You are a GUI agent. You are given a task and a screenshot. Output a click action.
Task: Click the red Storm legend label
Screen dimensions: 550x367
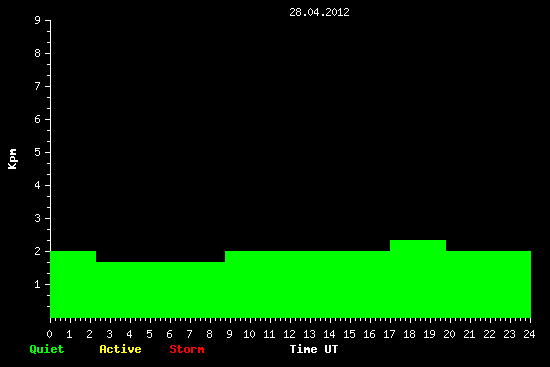(187, 349)
